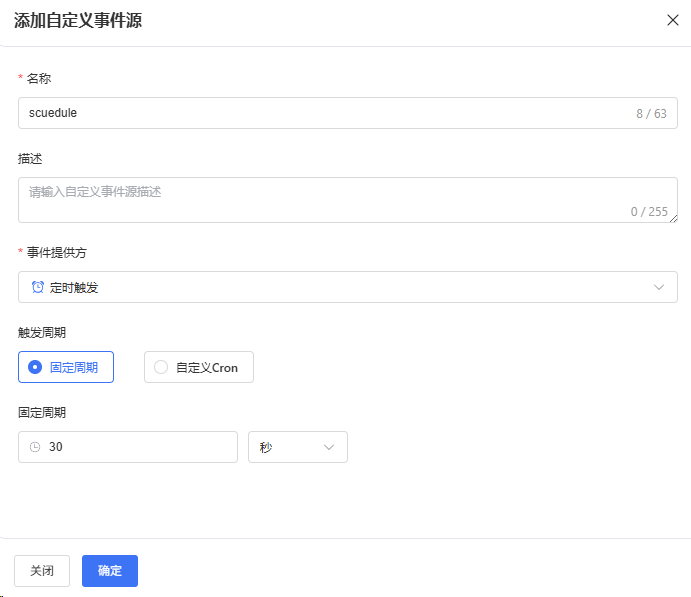This screenshot has width=691, height=597.
Task: Open the 秒 time unit dropdown
Action: coord(297,447)
